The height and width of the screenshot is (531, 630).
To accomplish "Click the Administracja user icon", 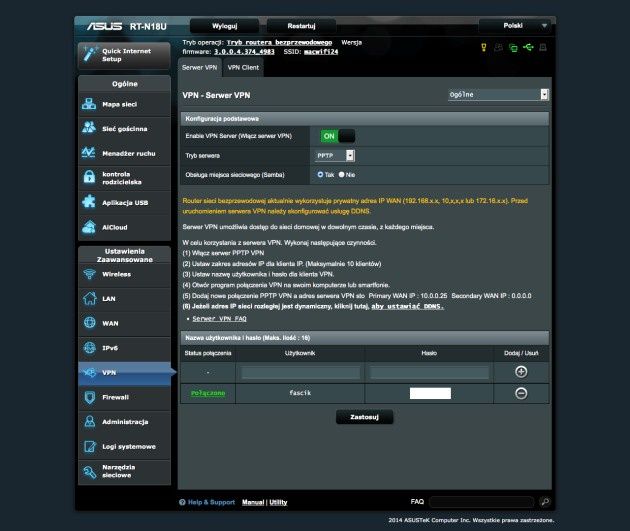I will pos(89,421).
